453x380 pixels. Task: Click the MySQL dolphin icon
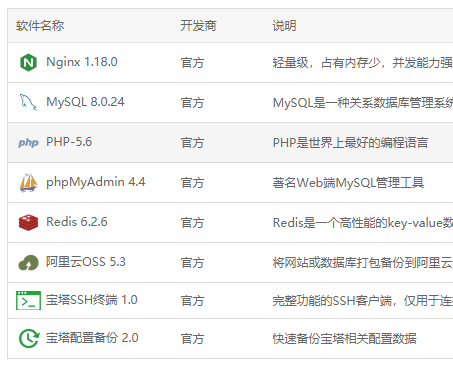coord(28,102)
